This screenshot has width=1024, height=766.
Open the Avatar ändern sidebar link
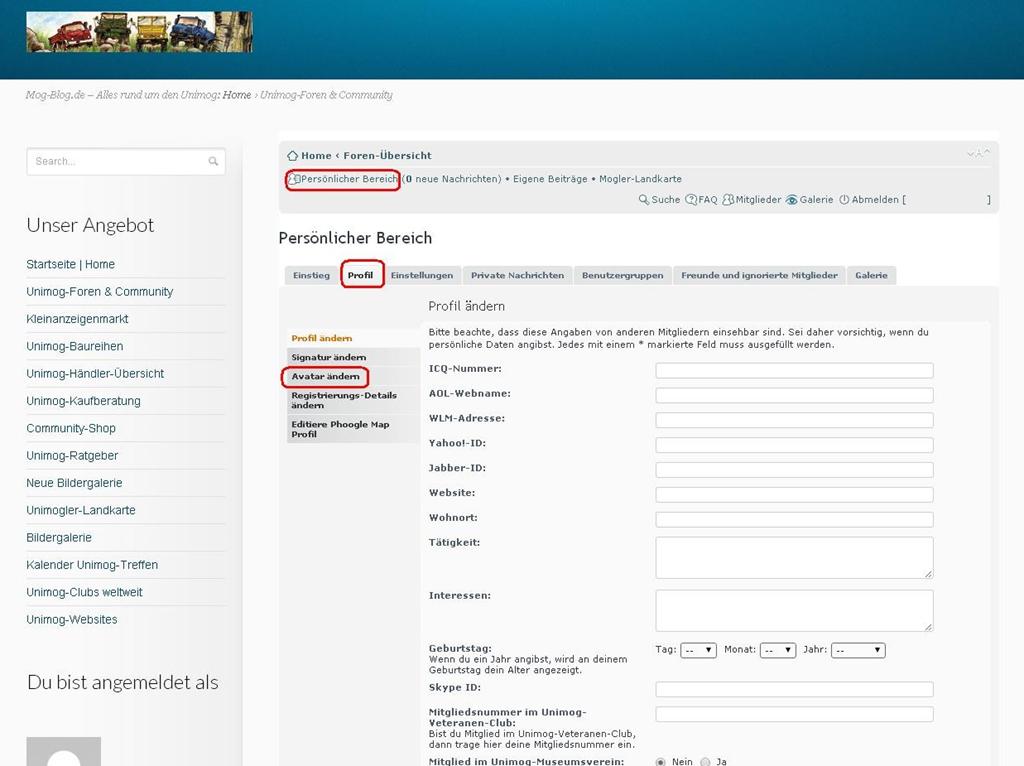325,377
